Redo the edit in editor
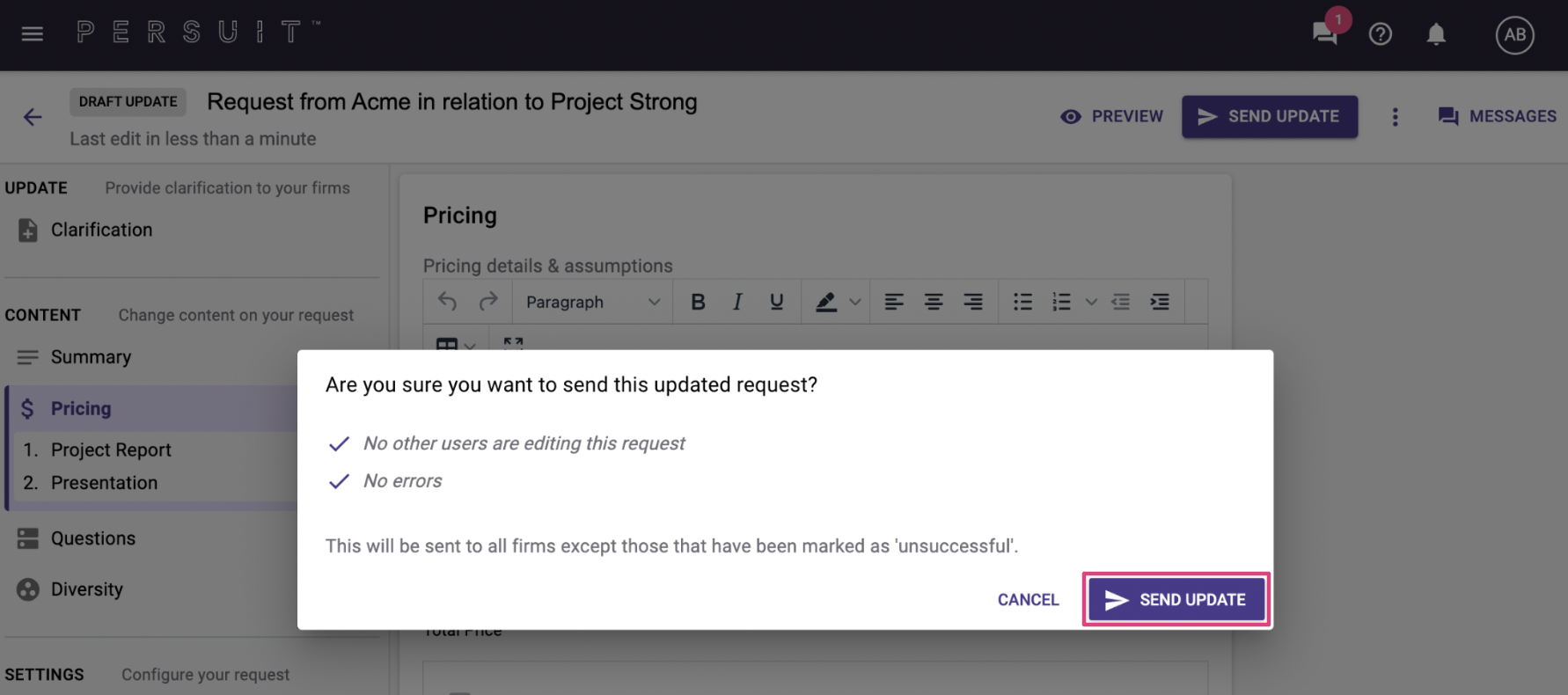The image size is (1568, 695). [488, 302]
